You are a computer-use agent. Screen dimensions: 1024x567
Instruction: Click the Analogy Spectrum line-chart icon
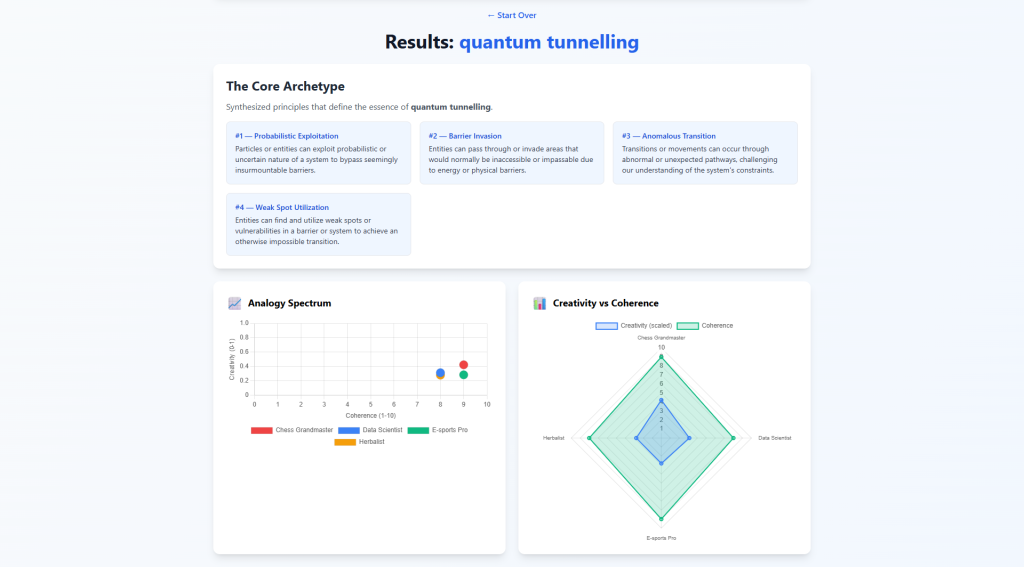coord(235,303)
